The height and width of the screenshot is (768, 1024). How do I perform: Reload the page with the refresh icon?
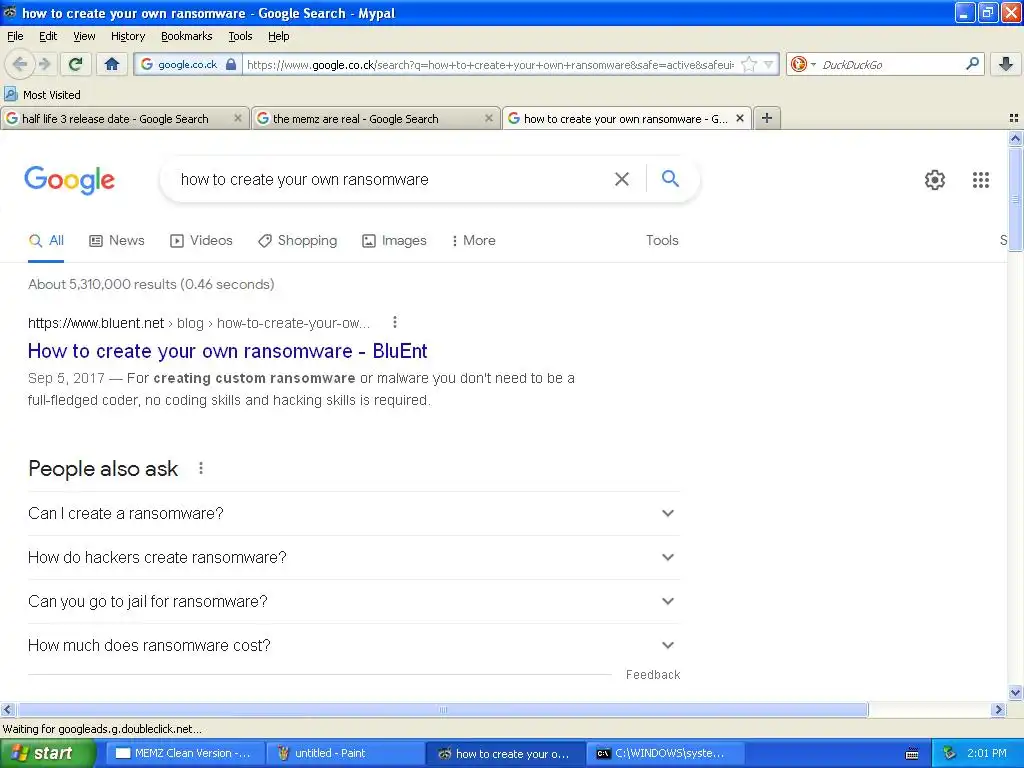(x=76, y=64)
